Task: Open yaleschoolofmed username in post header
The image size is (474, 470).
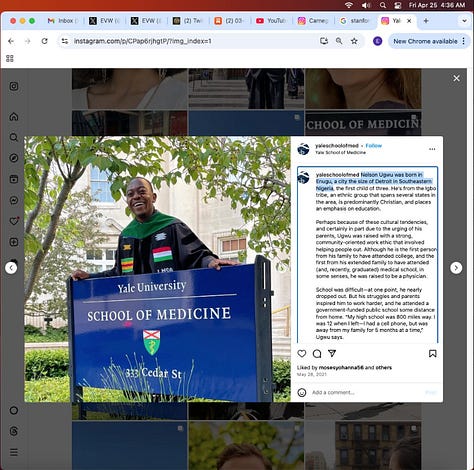Action: point(337,146)
